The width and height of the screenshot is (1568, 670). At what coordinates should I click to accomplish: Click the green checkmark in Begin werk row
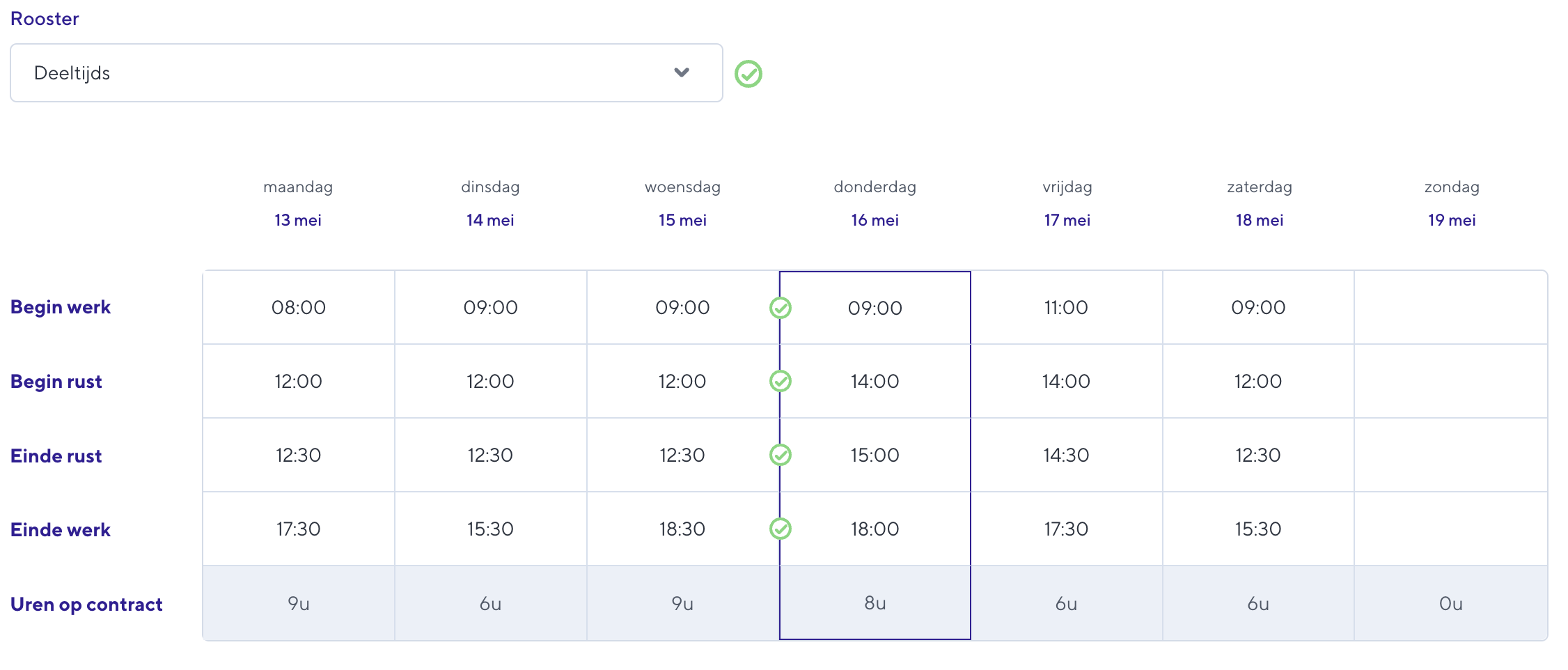pyautogui.click(x=781, y=308)
